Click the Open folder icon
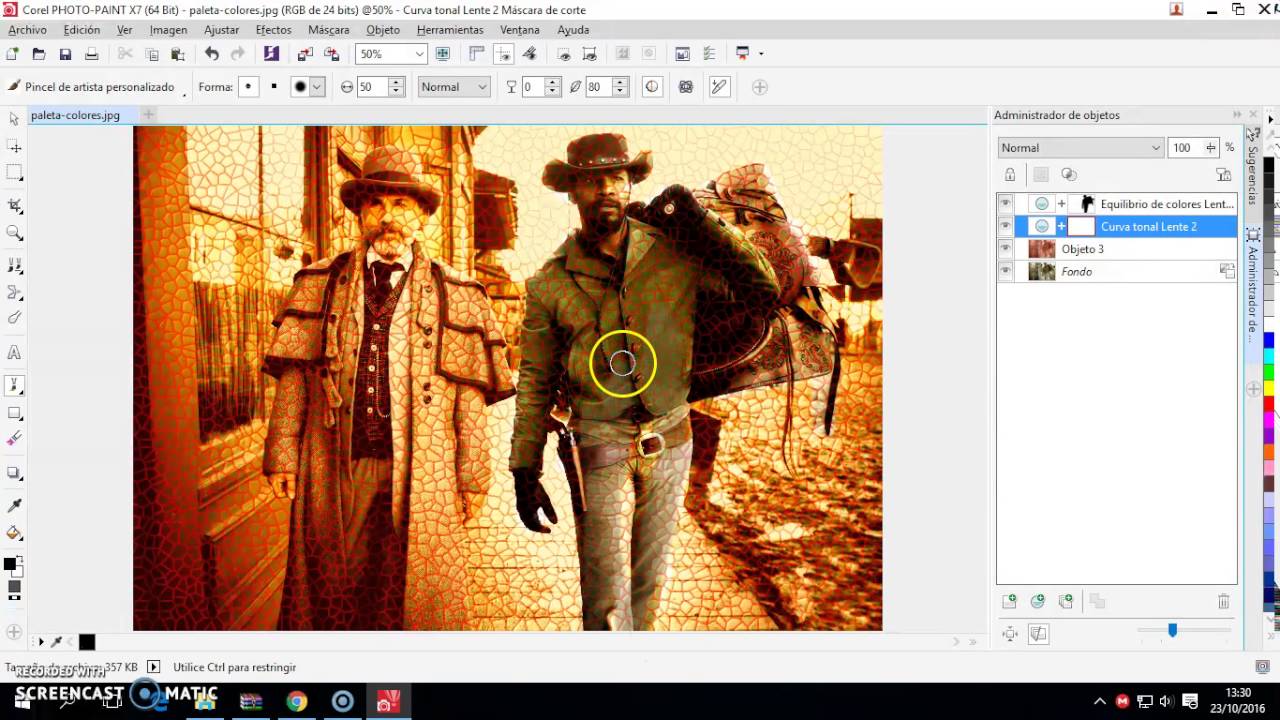 [x=39, y=54]
